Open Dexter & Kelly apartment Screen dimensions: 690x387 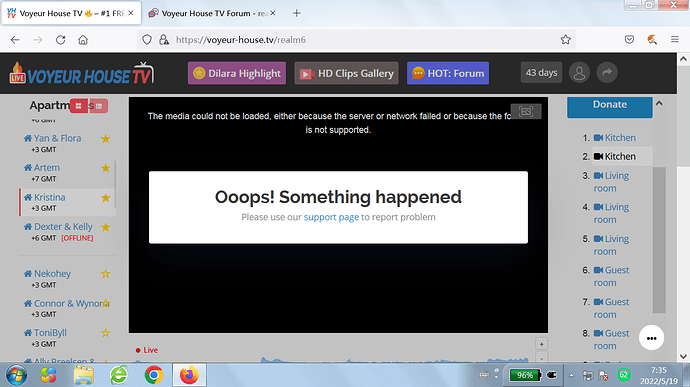coord(63,227)
